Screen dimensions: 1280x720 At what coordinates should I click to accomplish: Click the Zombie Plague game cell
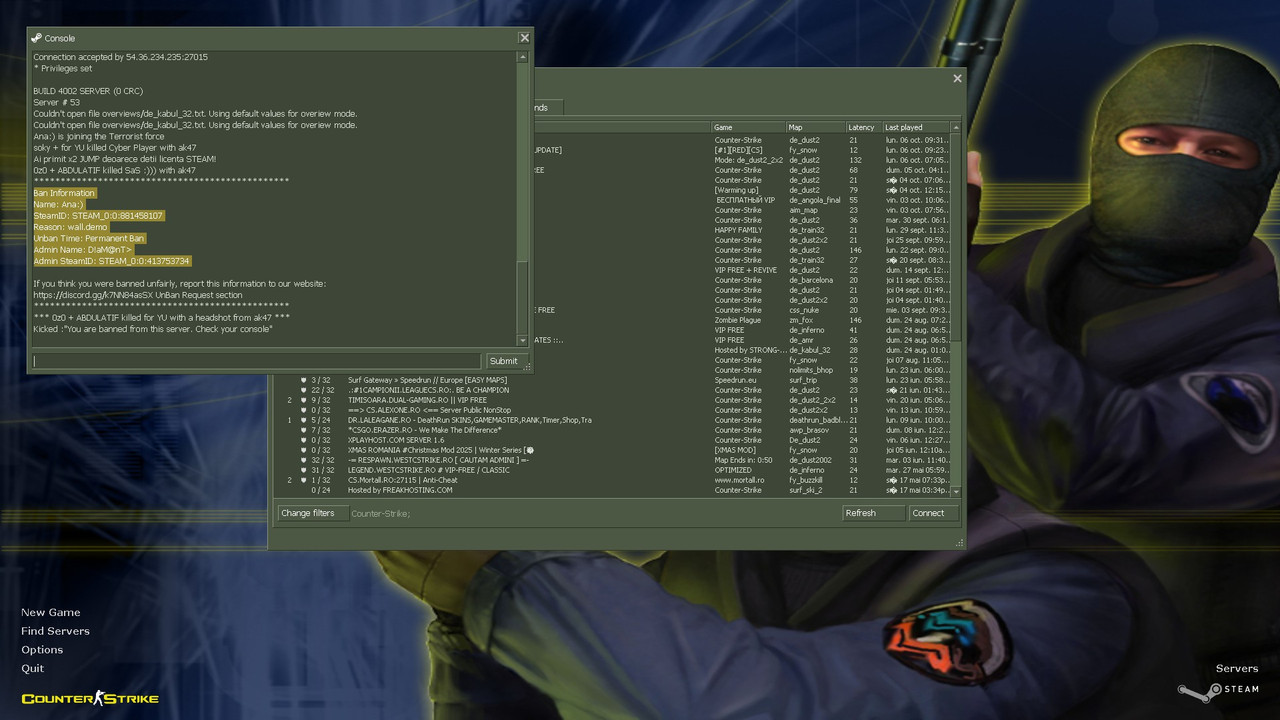tap(739, 320)
